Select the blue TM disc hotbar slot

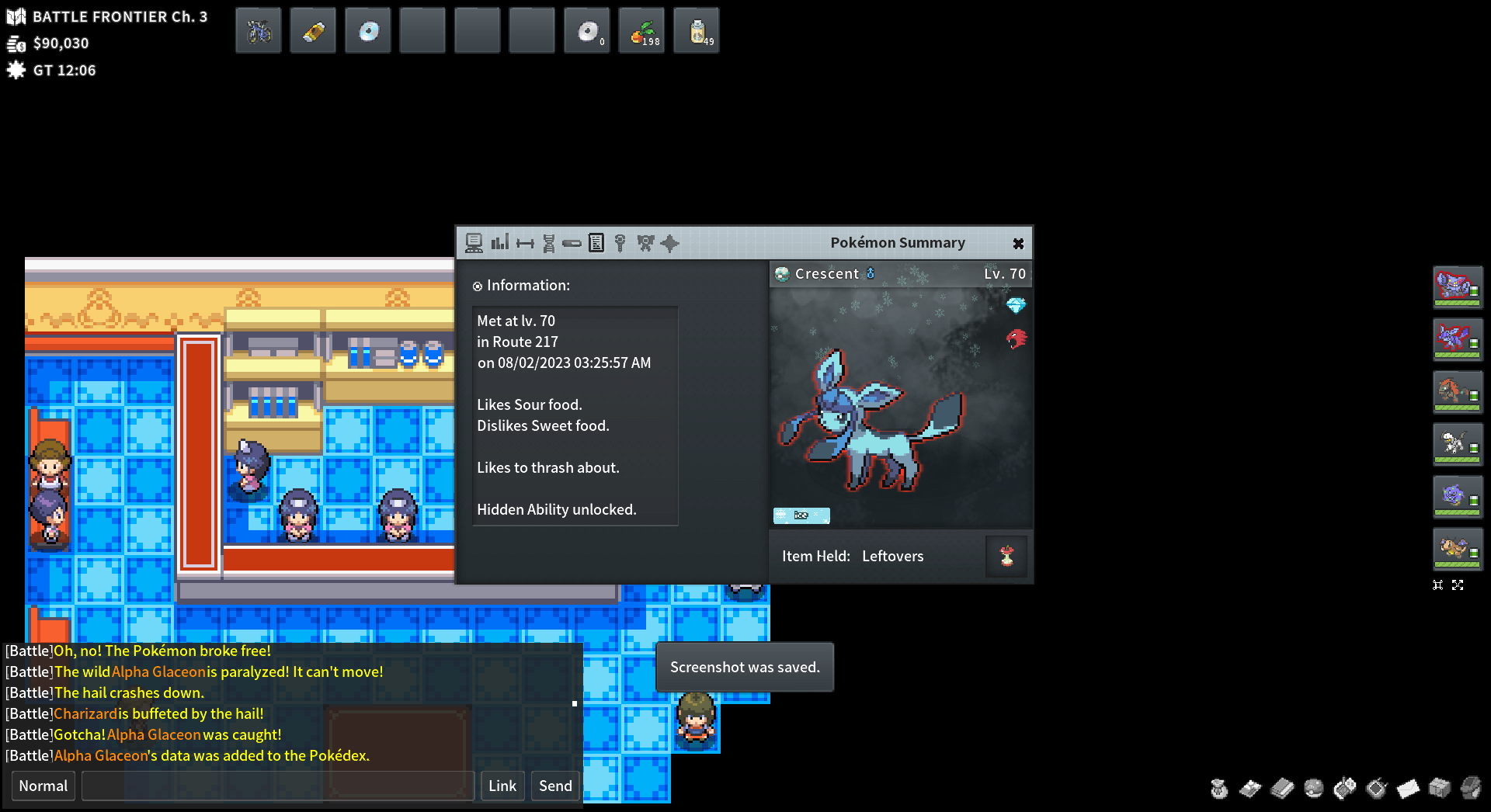(368, 31)
